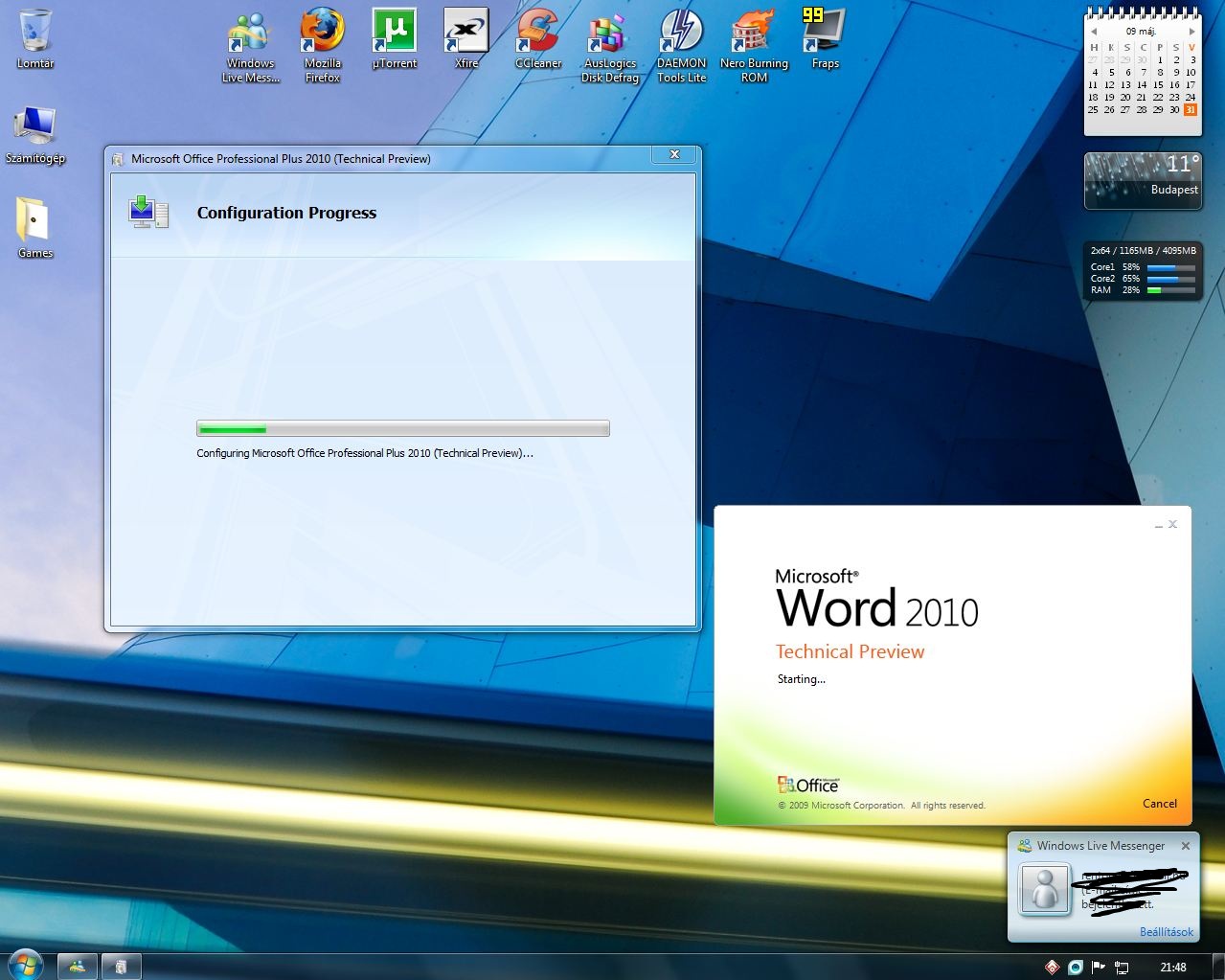Screen dimensions: 1225x980
Task: Close the Office Configuration Progress dialog
Action: click(x=674, y=154)
